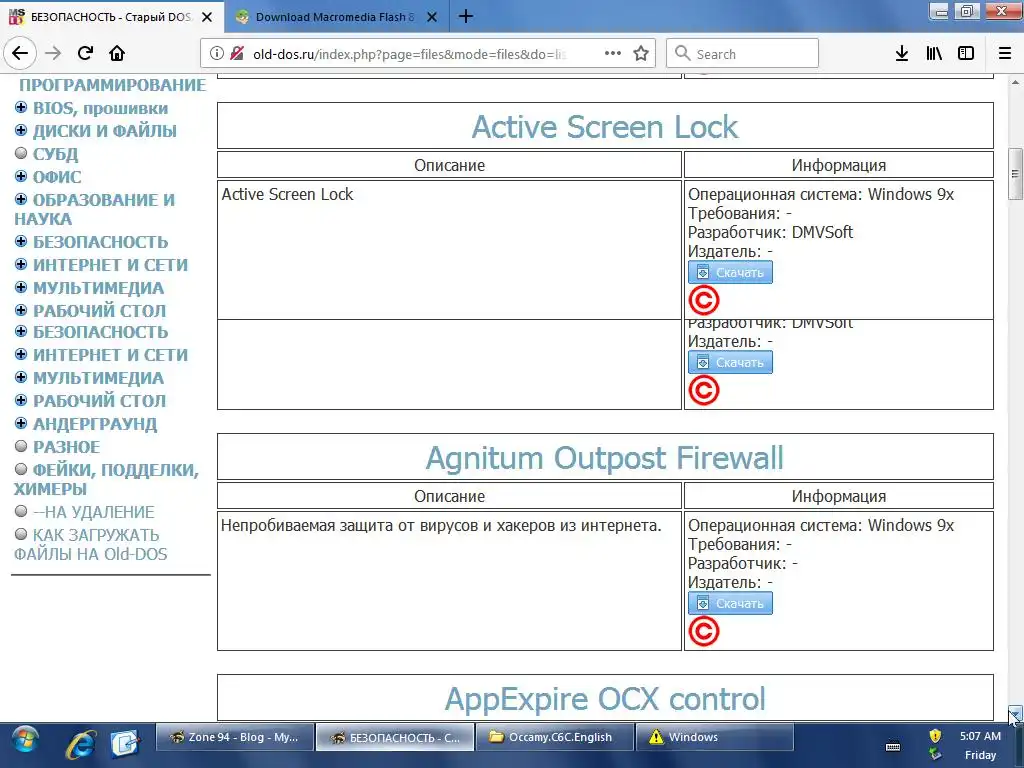The image size is (1024, 768).
Task: Bookmark this page with the star
Action: pos(641,54)
